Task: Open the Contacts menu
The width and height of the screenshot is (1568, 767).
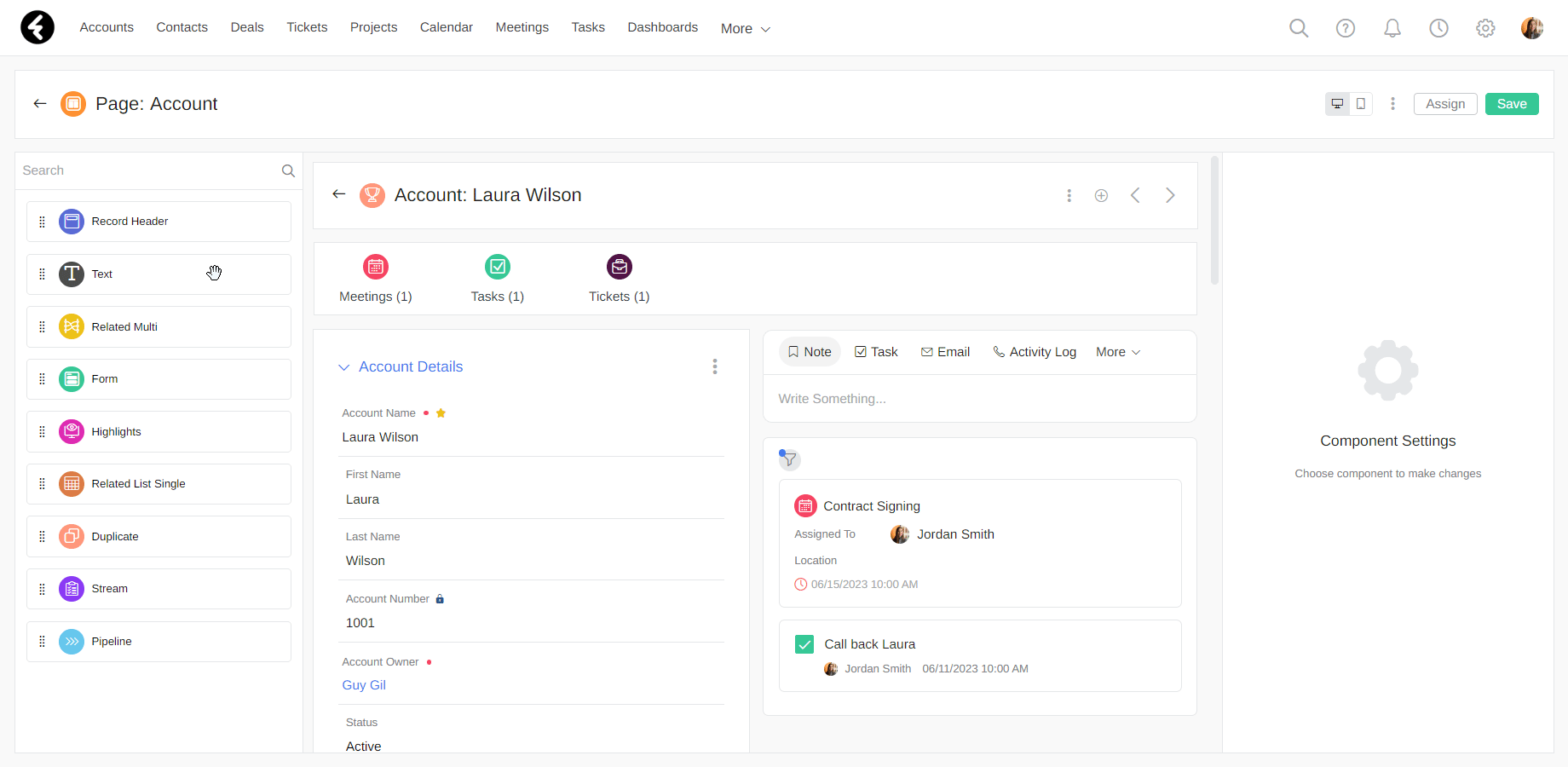Action: (182, 27)
